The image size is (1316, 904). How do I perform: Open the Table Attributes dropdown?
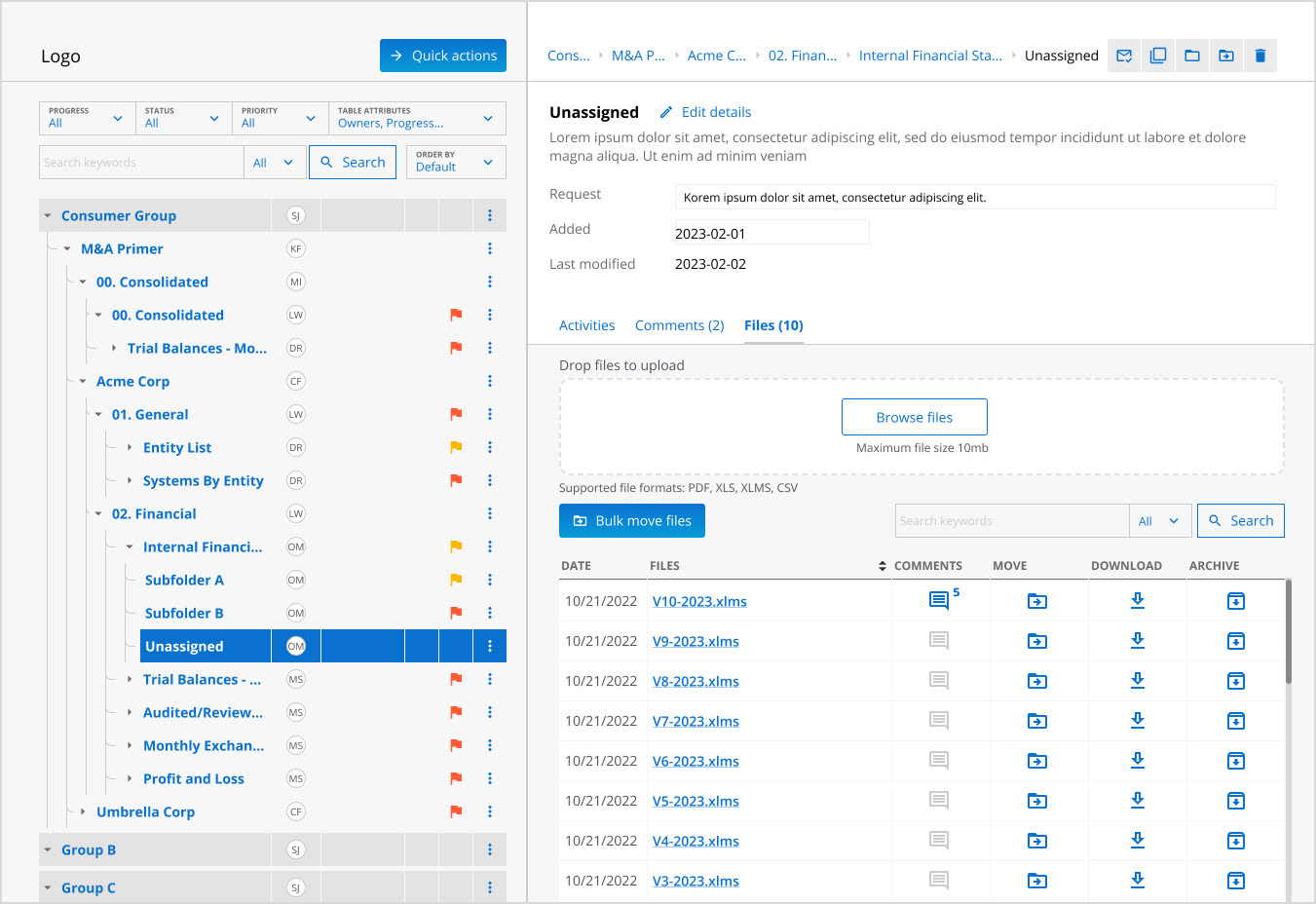pos(417,118)
